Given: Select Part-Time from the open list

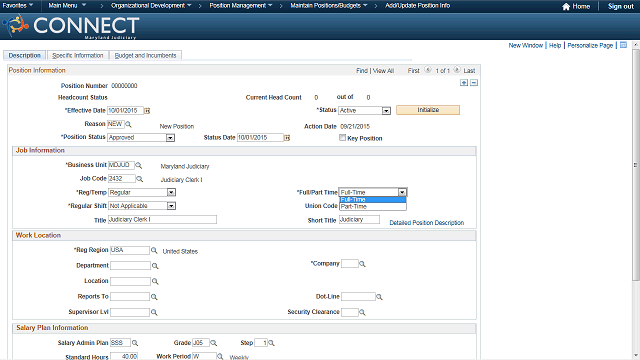Looking at the screenshot, I should [x=373, y=207].
